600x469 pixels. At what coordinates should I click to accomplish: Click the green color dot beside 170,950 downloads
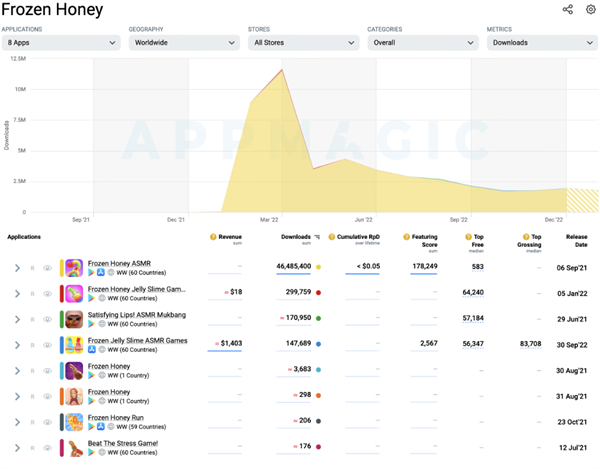pyautogui.click(x=318, y=318)
